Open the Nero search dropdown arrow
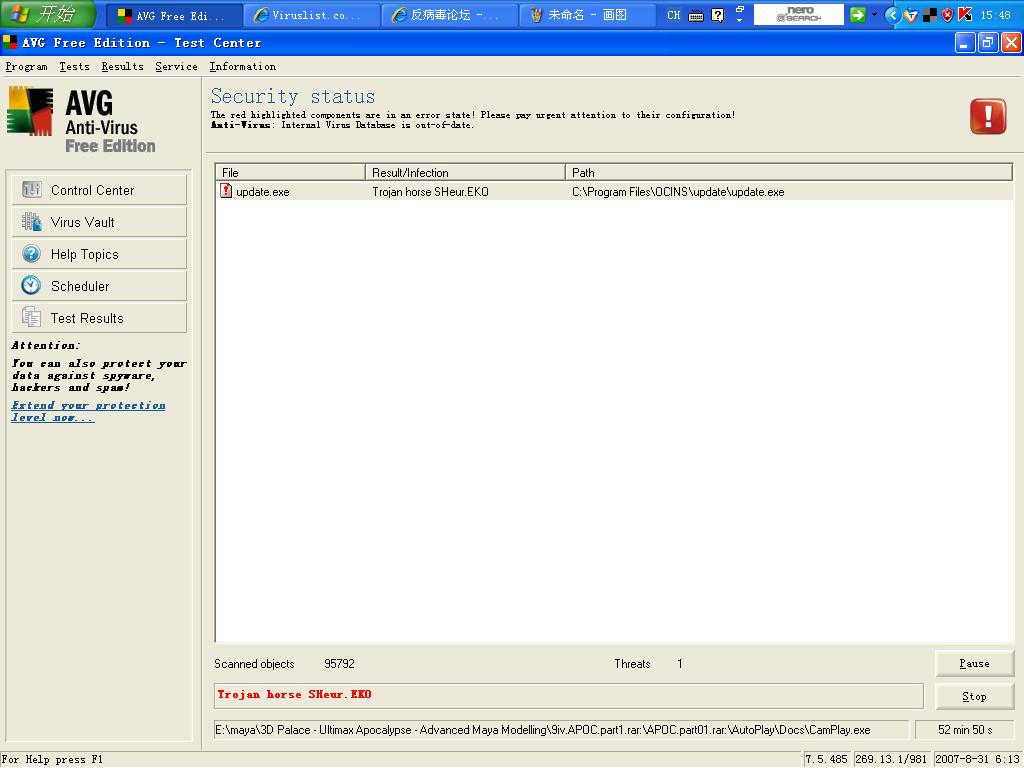The width and height of the screenshot is (1024, 768). tap(874, 15)
